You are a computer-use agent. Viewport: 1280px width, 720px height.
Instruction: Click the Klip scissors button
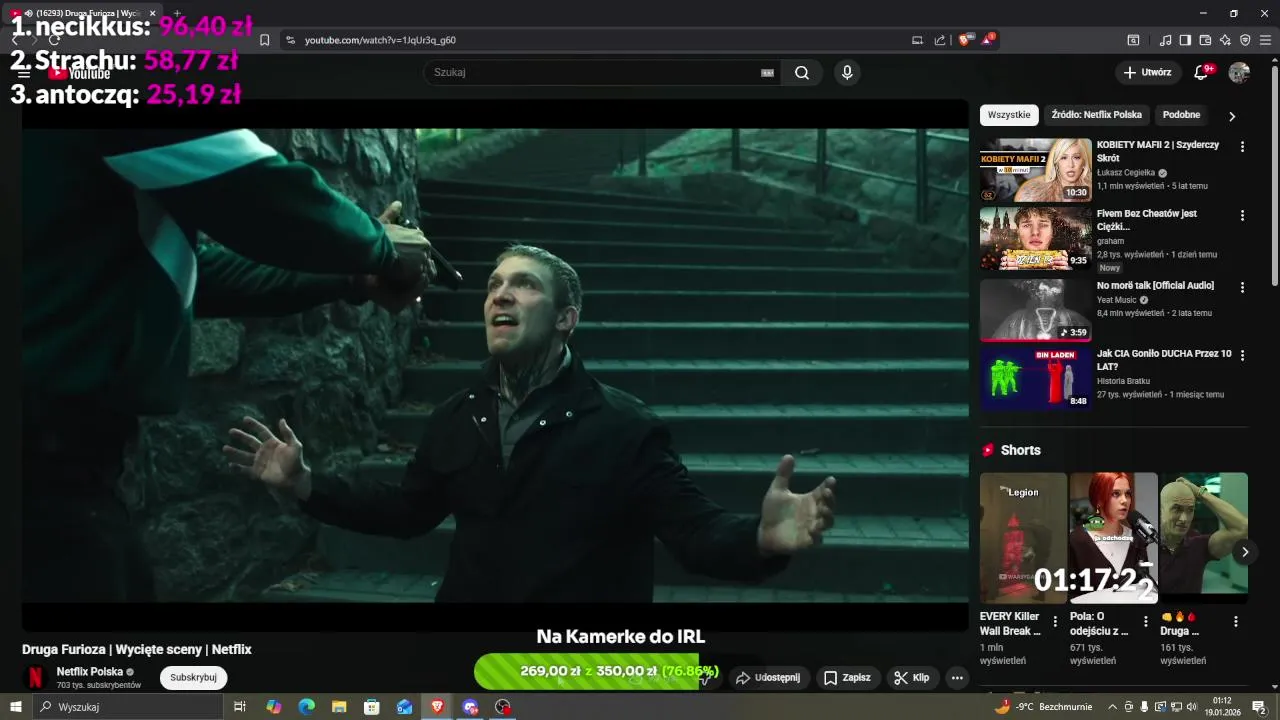pos(912,677)
